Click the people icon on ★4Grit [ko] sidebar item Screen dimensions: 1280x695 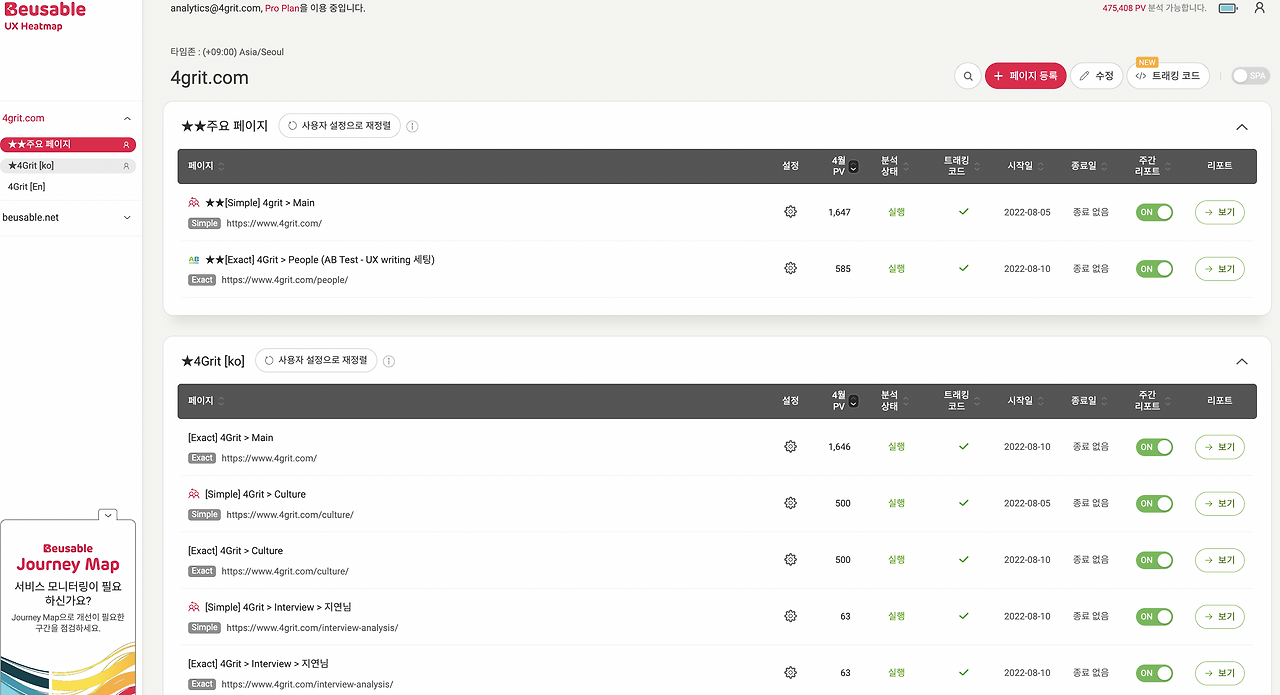[126, 166]
